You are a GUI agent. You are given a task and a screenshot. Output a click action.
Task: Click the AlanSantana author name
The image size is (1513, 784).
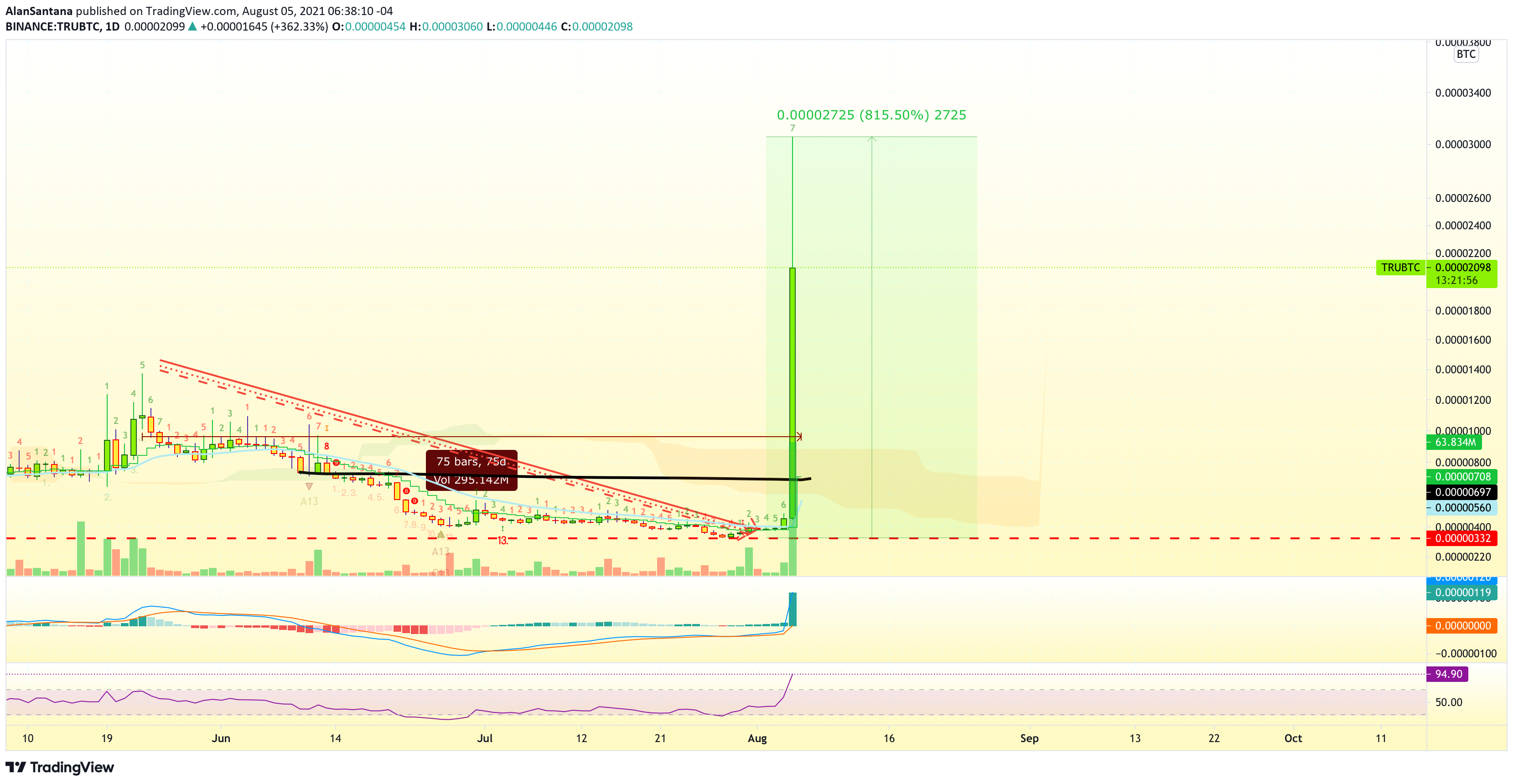coord(39,11)
